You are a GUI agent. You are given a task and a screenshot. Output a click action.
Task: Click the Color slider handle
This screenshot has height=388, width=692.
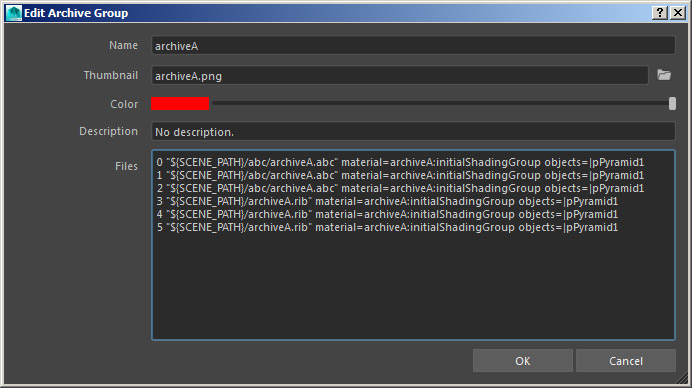[672, 104]
